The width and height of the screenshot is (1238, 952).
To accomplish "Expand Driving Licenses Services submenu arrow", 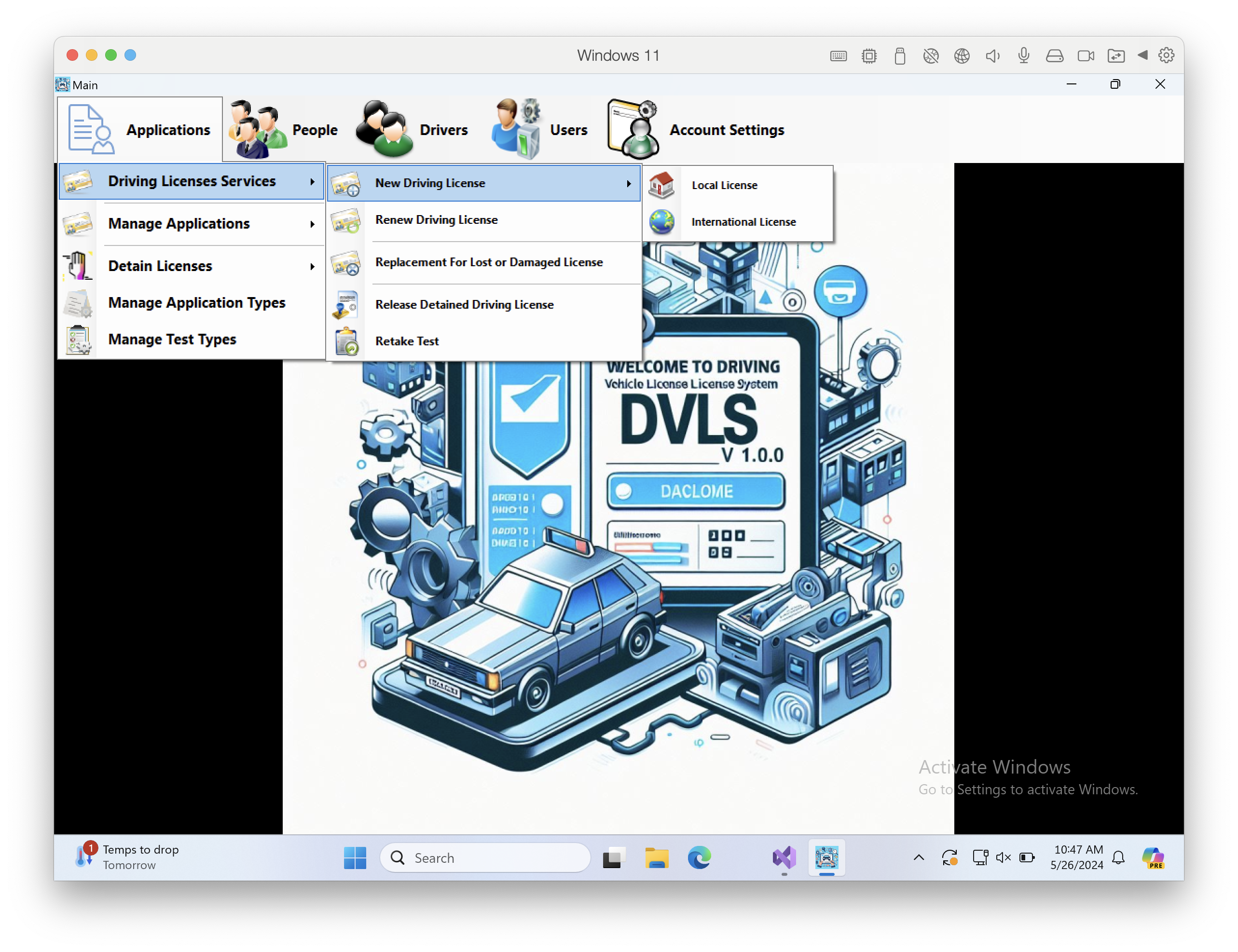I will click(x=312, y=182).
